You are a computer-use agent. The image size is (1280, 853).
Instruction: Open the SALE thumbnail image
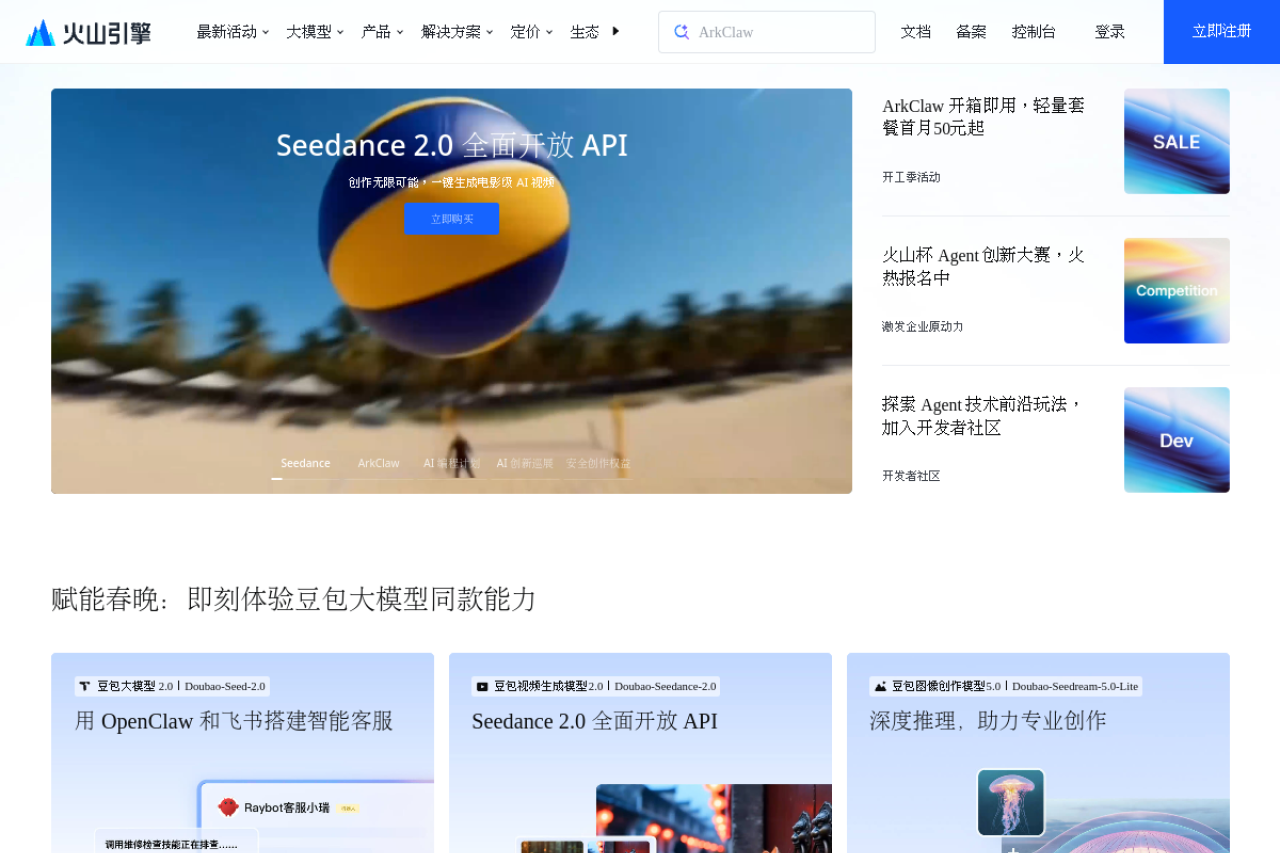click(x=1177, y=141)
